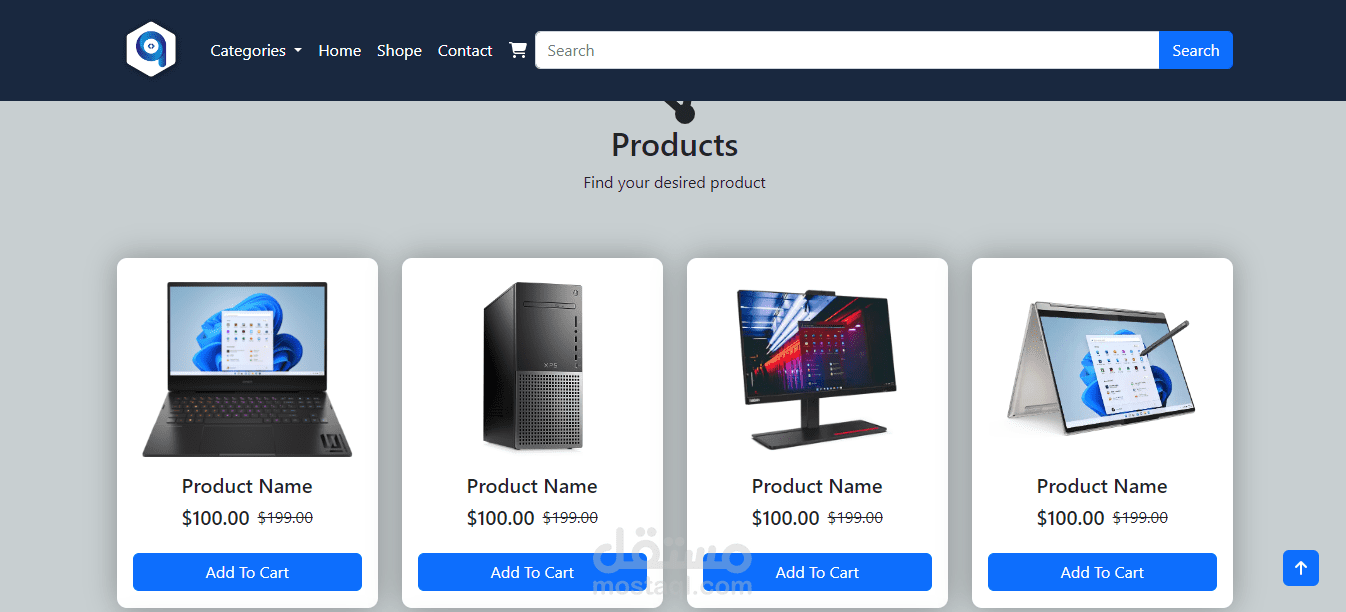Add the convertible laptop to cart

click(x=1102, y=572)
